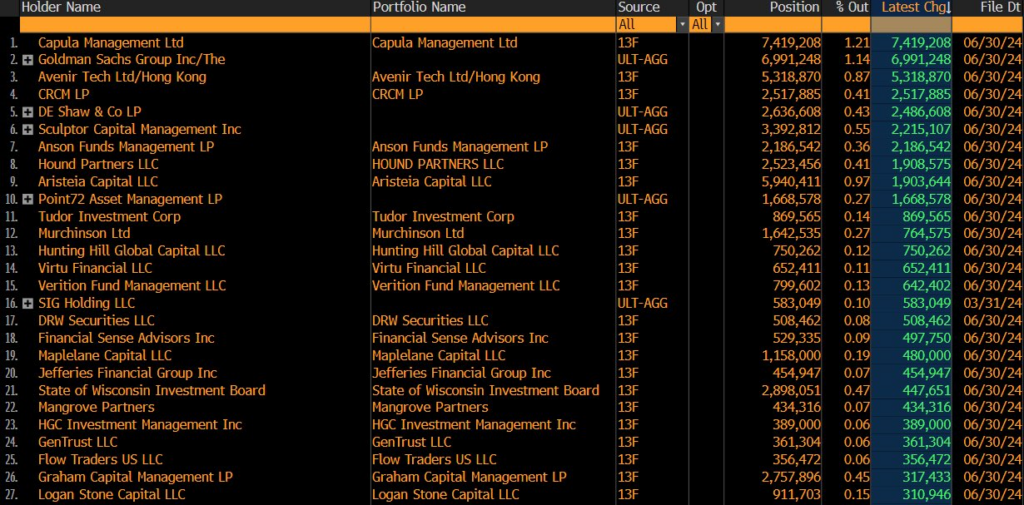
Task: Open the Source filter dropdown
Action: click(x=682, y=25)
